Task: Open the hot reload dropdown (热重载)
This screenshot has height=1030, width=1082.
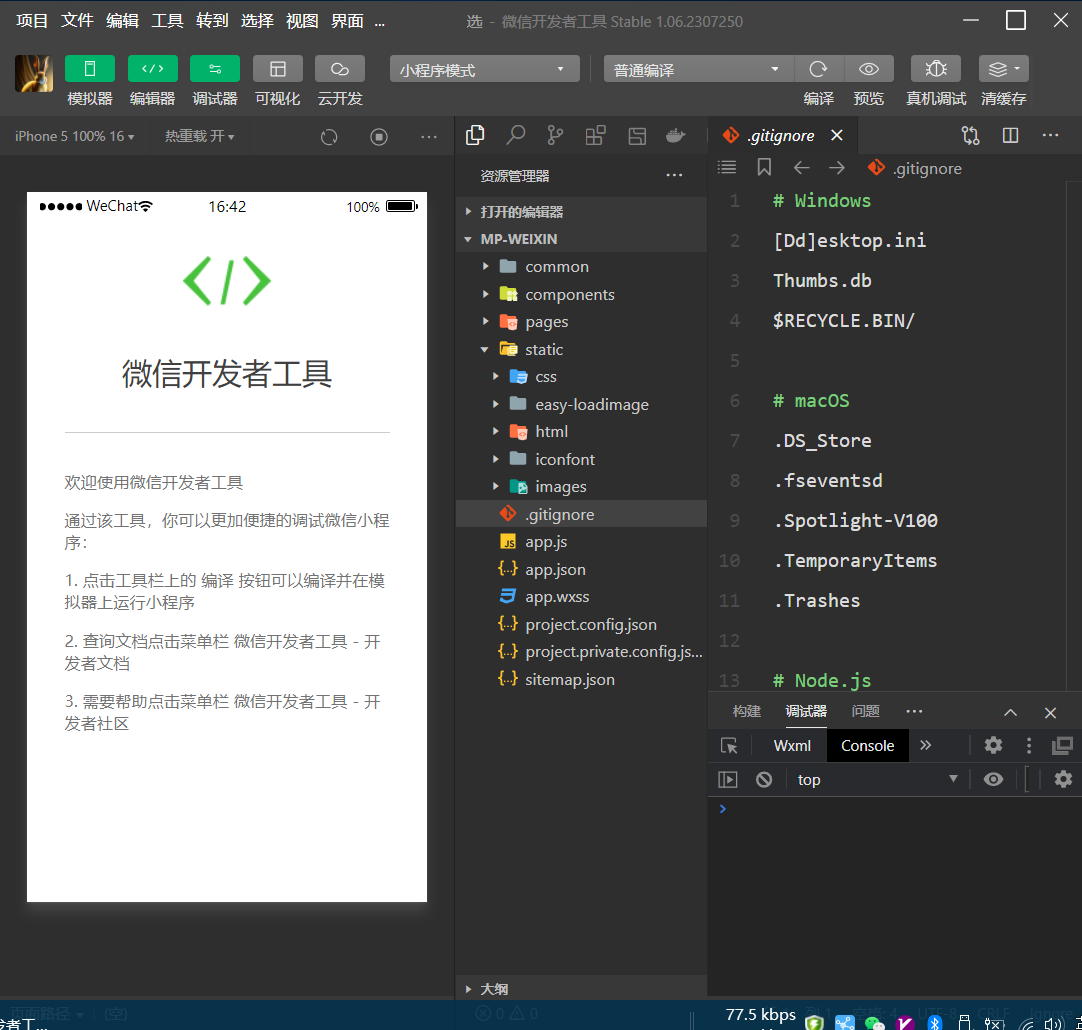Action: pos(200,136)
